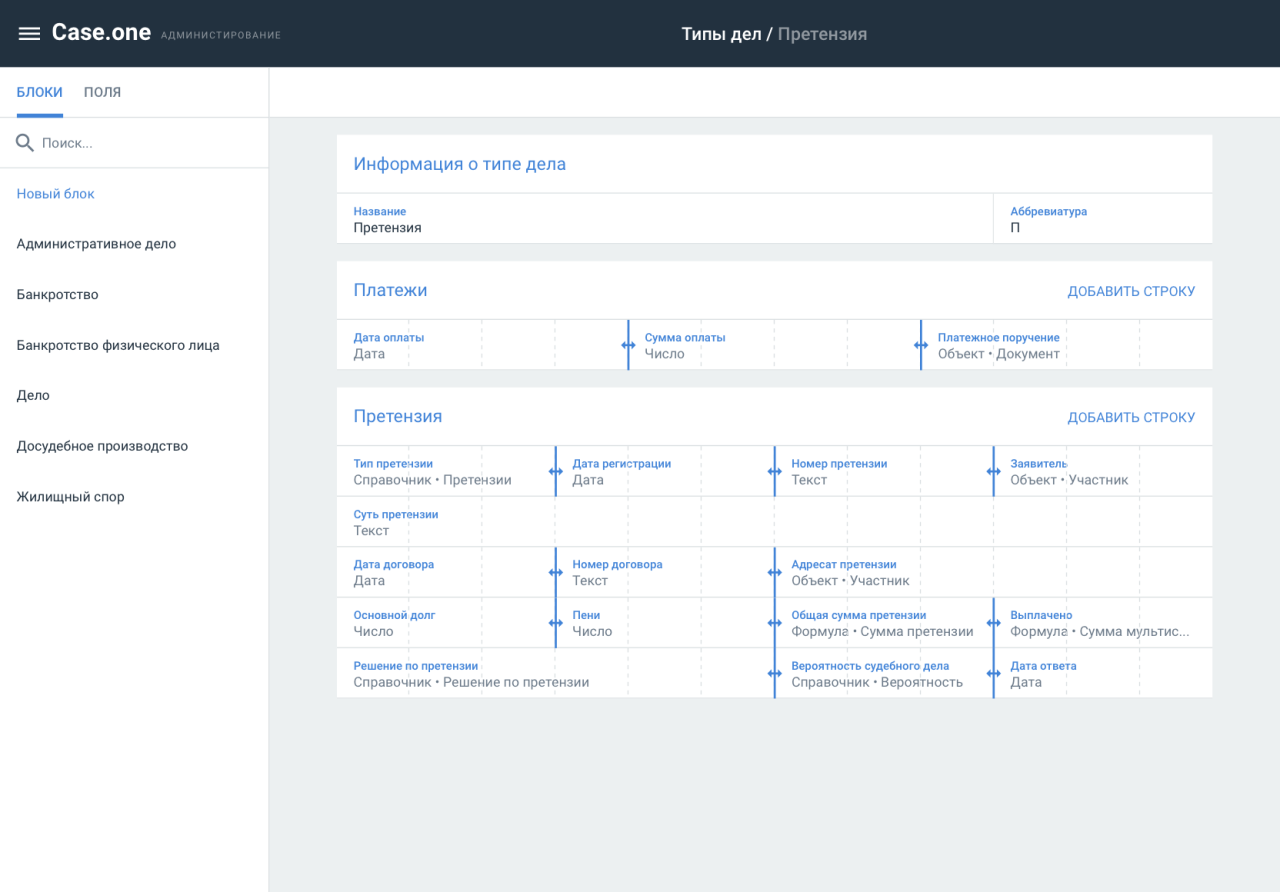The width and height of the screenshot is (1280, 892).
Task: Select the Дата ответа field
Action: pyautogui.click(x=1103, y=673)
